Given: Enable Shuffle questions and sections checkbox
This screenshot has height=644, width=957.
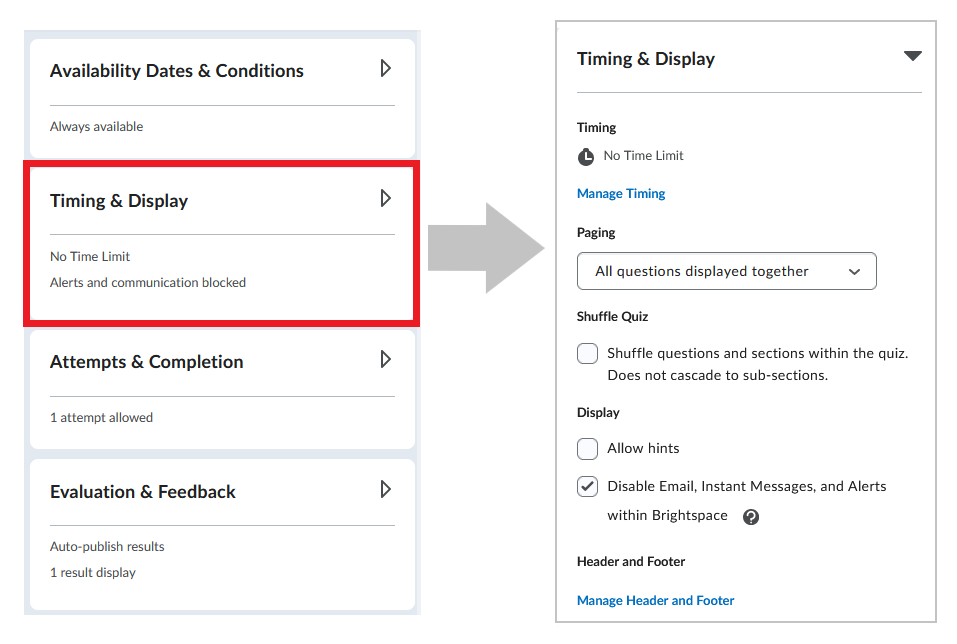Looking at the screenshot, I should point(587,353).
